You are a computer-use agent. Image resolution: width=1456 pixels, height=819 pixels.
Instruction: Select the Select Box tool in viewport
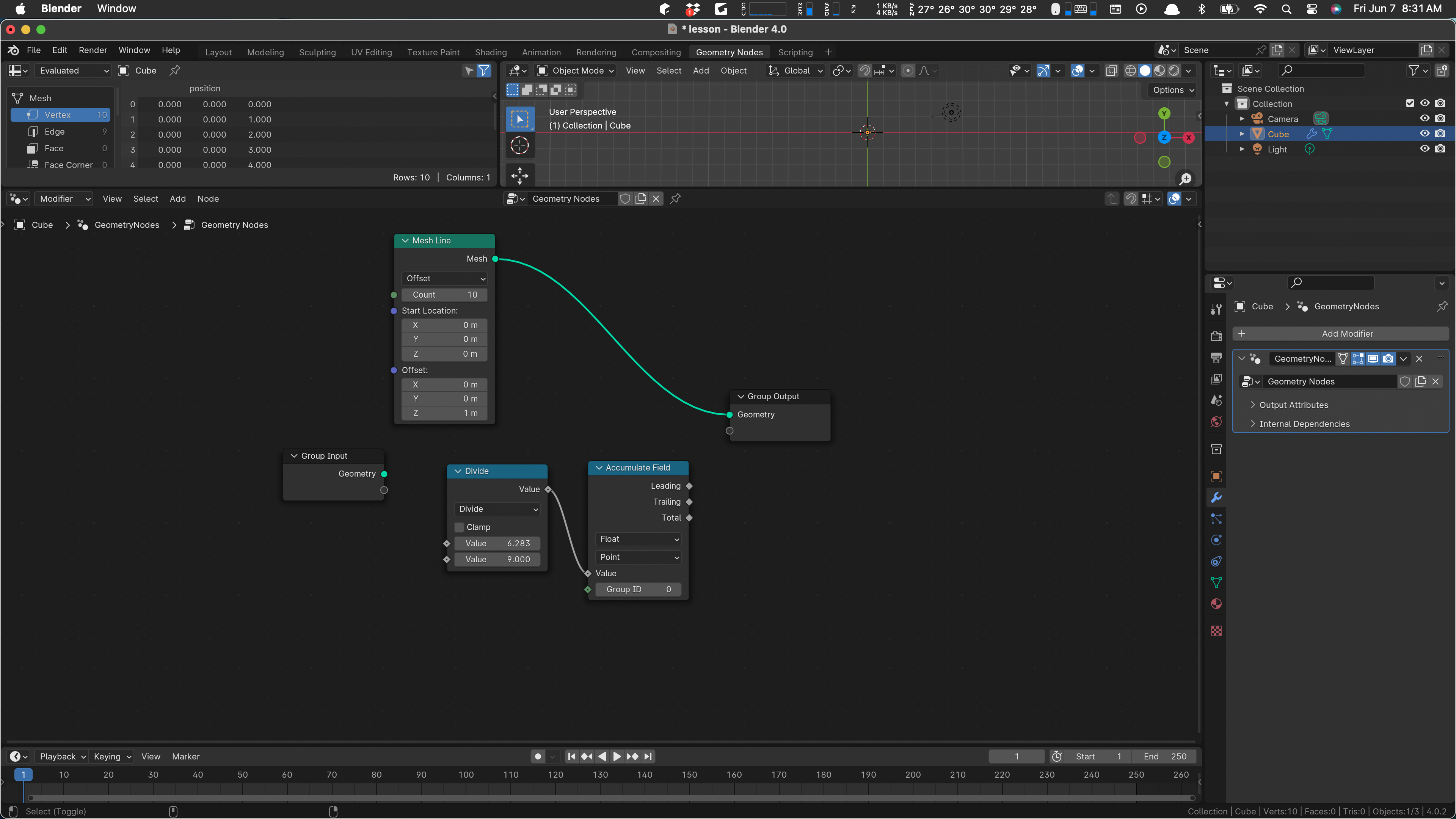519,119
